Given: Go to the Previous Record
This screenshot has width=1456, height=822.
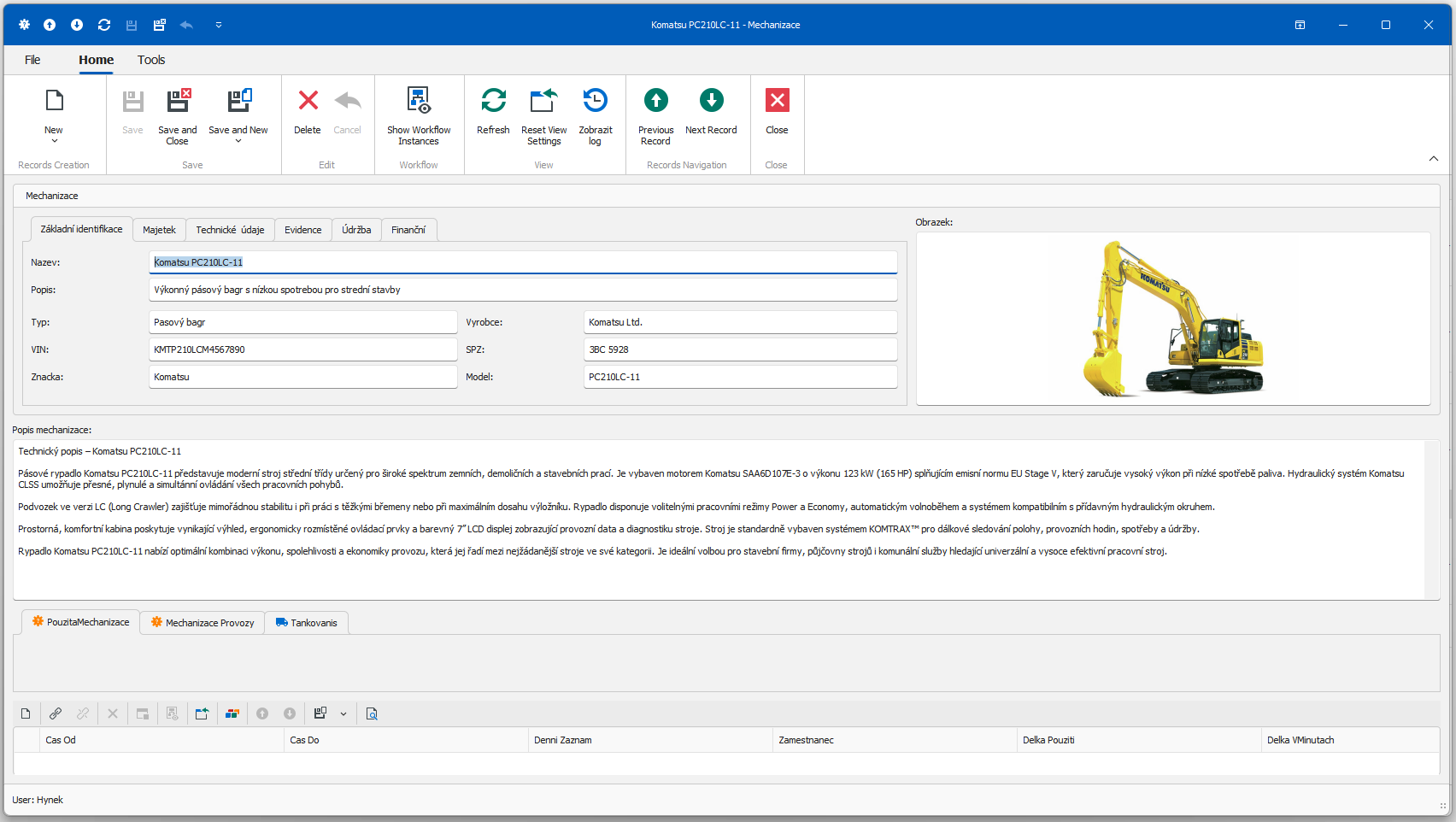Looking at the screenshot, I should pyautogui.click(x=655, y=111).
